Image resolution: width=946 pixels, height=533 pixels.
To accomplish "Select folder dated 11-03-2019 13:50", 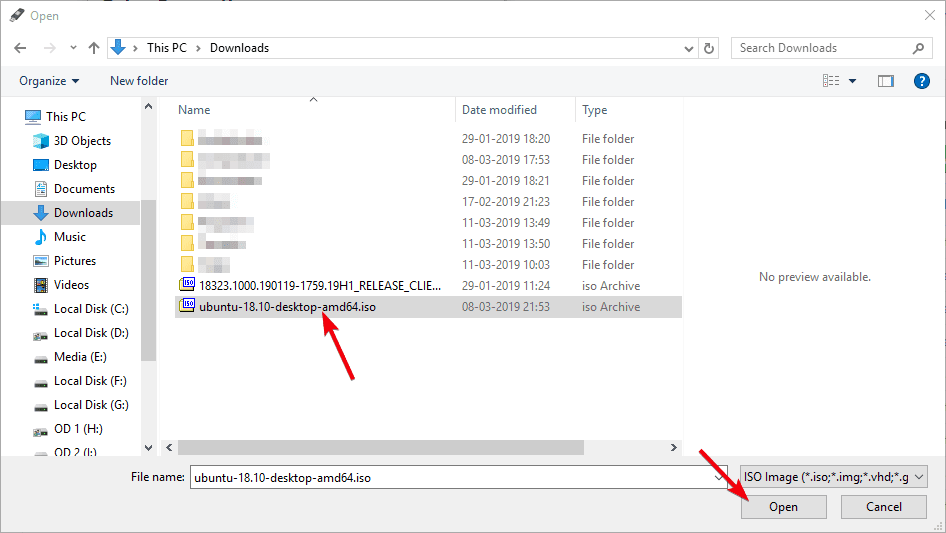I will [x=428, y=244].
